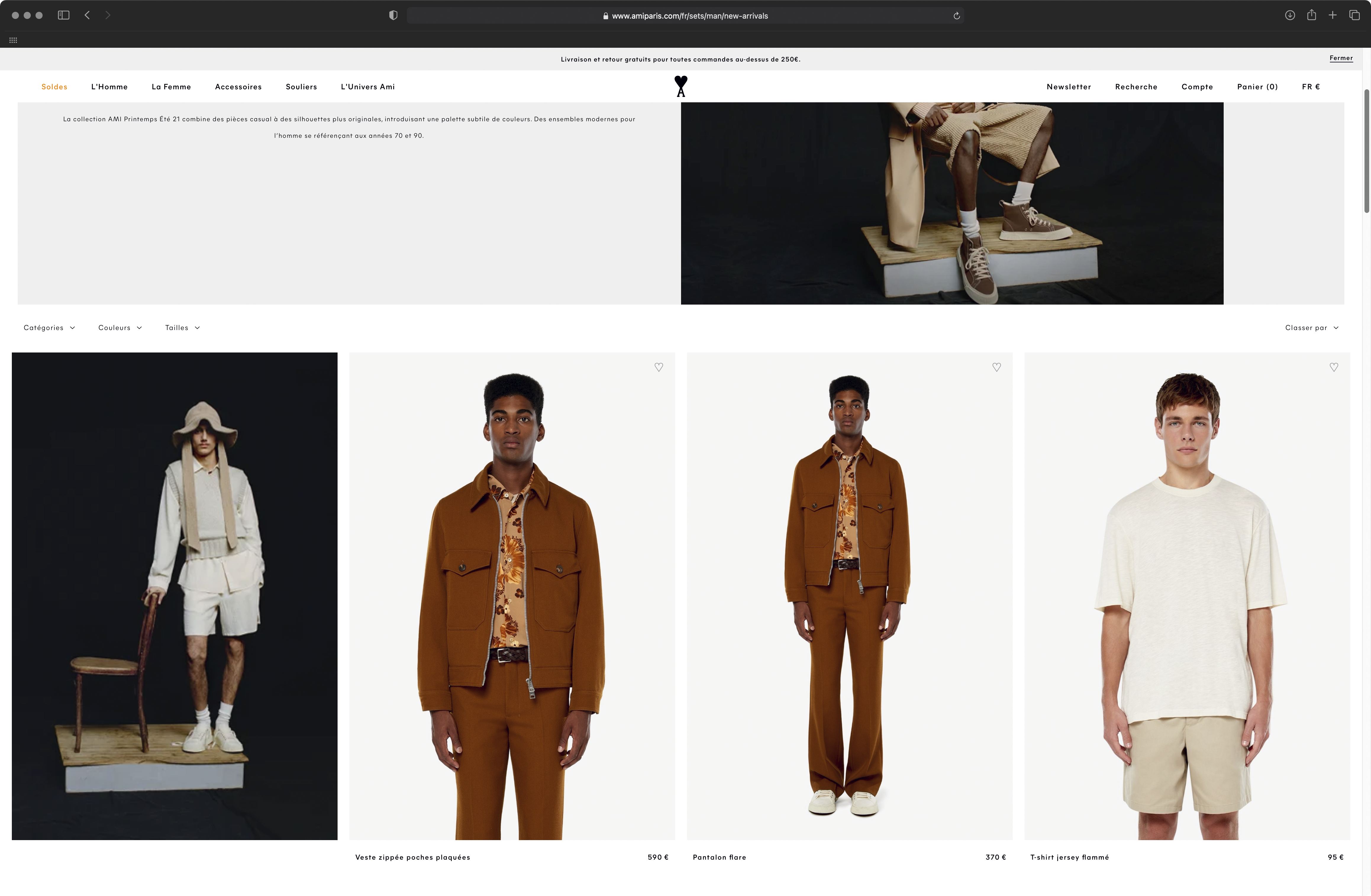Open the Souliers menu
The image size is (1371, 896).
pos(301,87)
